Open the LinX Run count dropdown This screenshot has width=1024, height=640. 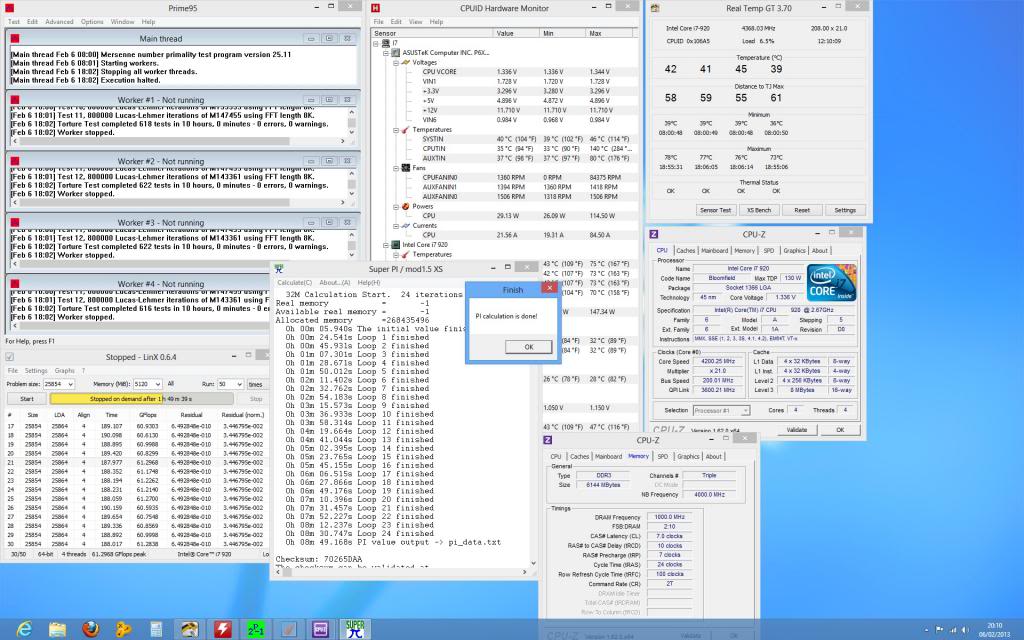[239, 384]
